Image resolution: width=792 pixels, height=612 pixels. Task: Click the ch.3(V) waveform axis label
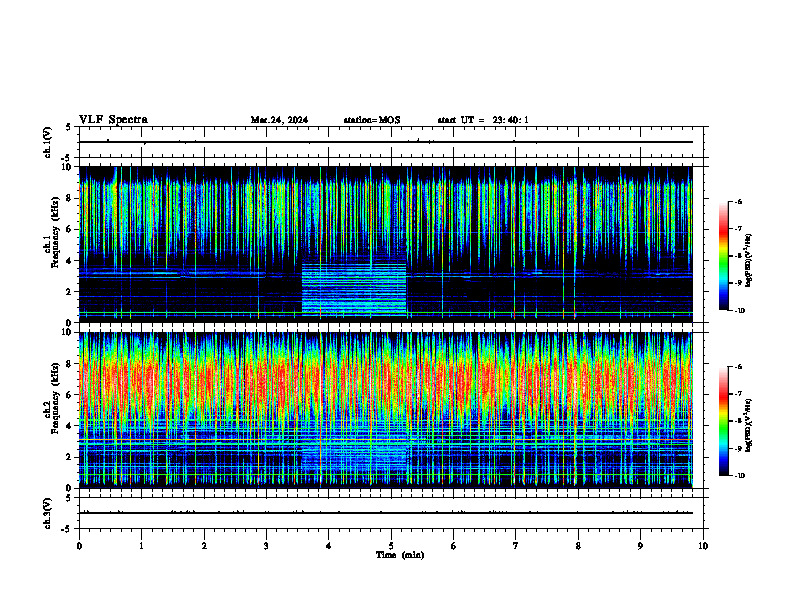(x=47, y=513)
